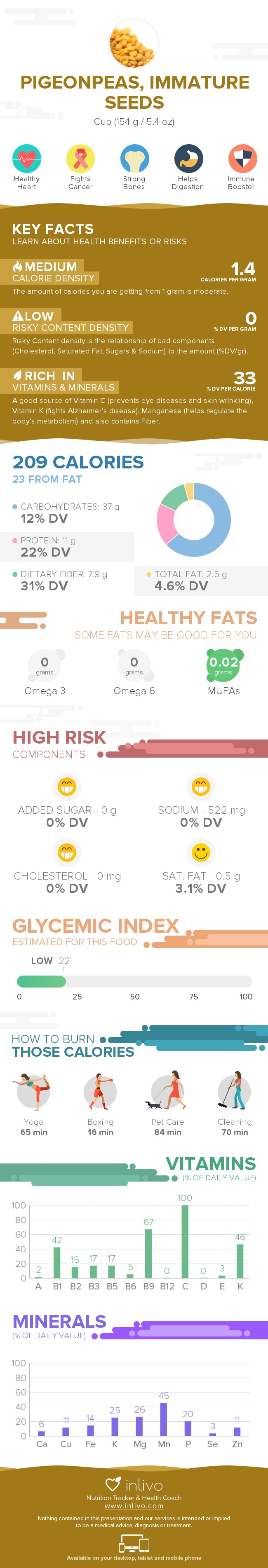Select the Yoga exercise figure
The height and width of the screenshot is (1568, 268).
point(33,1091)
